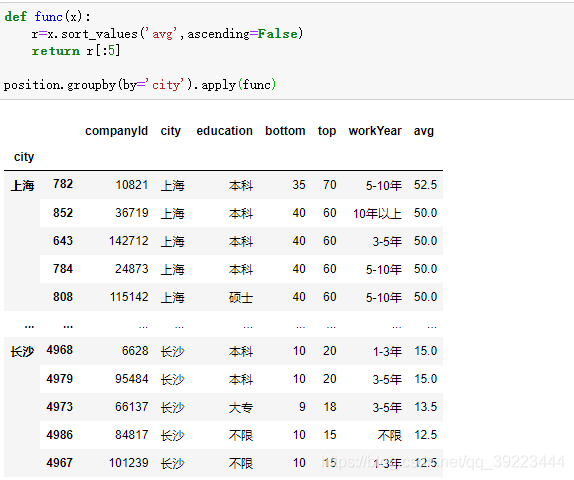Click avg value 52.5
The image size is (574, 480).
tap(425, 185)
